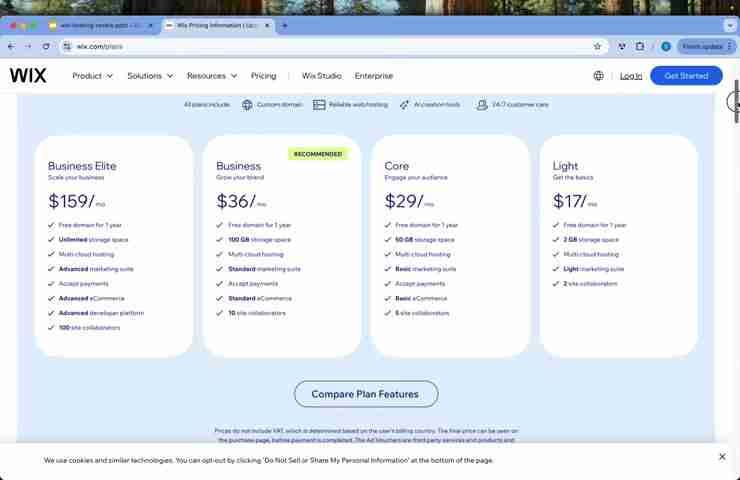
Task: Click 50 GB storage space in Core
Action: tap(425, 240)
